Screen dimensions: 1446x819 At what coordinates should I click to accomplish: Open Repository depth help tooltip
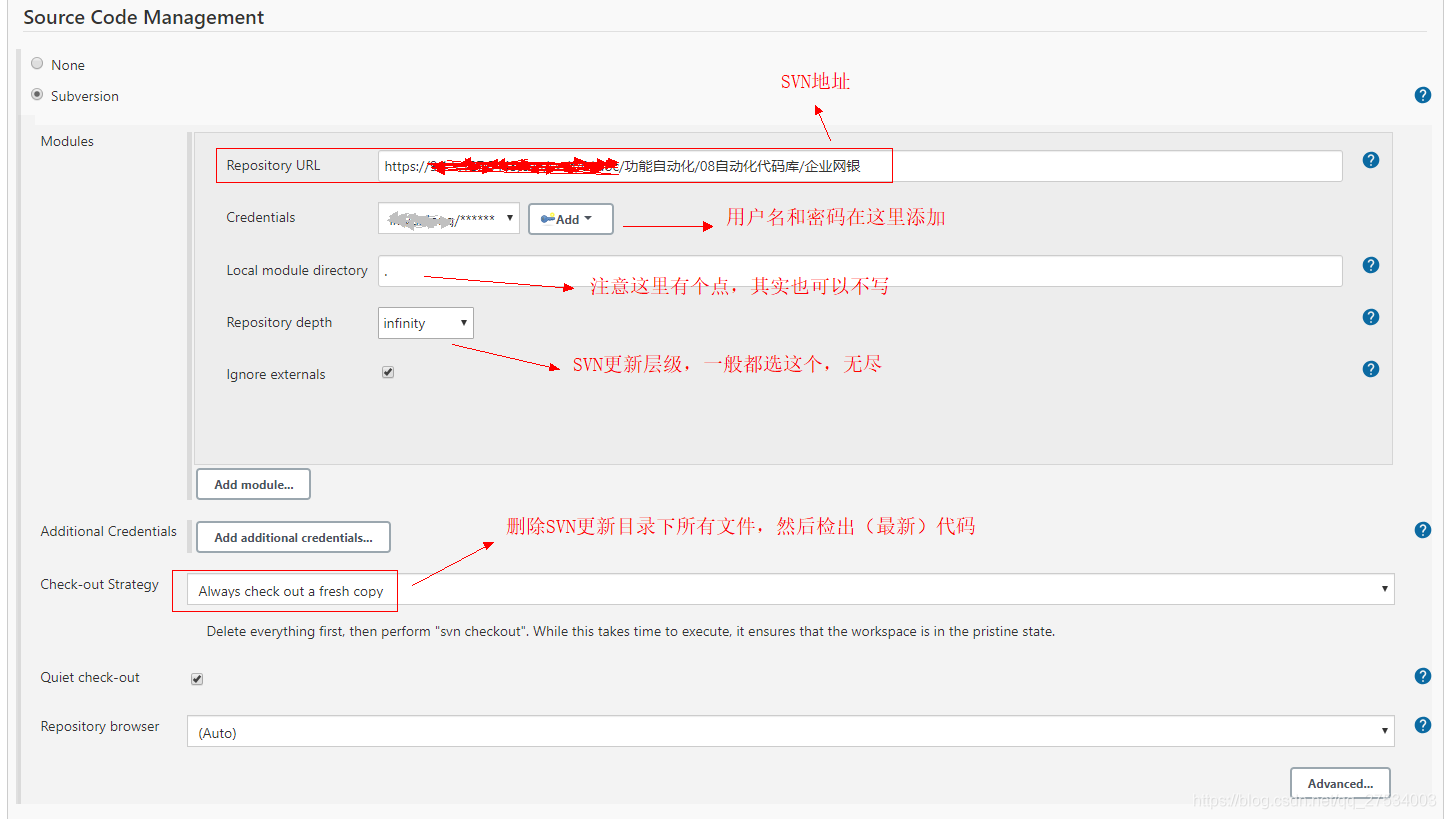[1370, 317]
